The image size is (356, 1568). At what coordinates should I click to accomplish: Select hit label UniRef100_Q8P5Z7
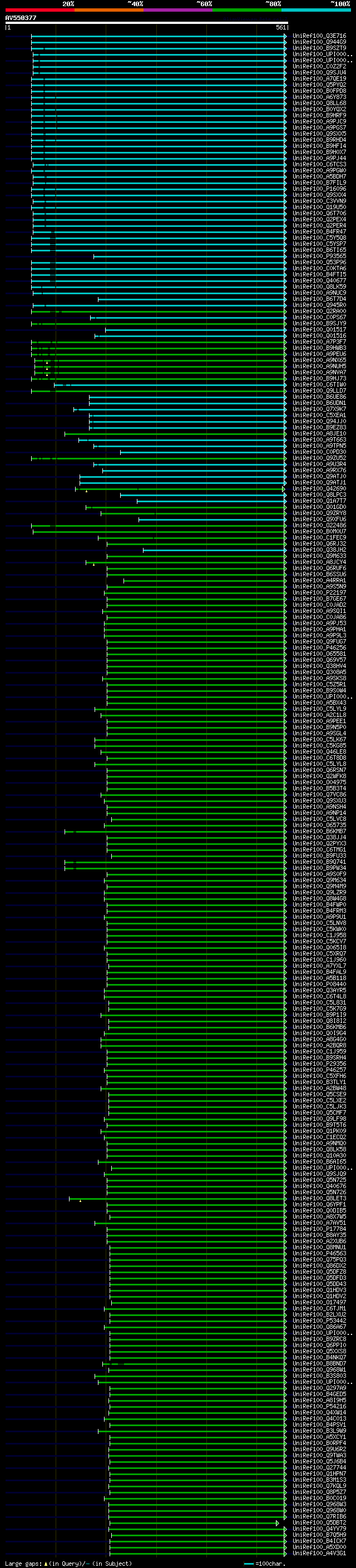[319, 1492]
